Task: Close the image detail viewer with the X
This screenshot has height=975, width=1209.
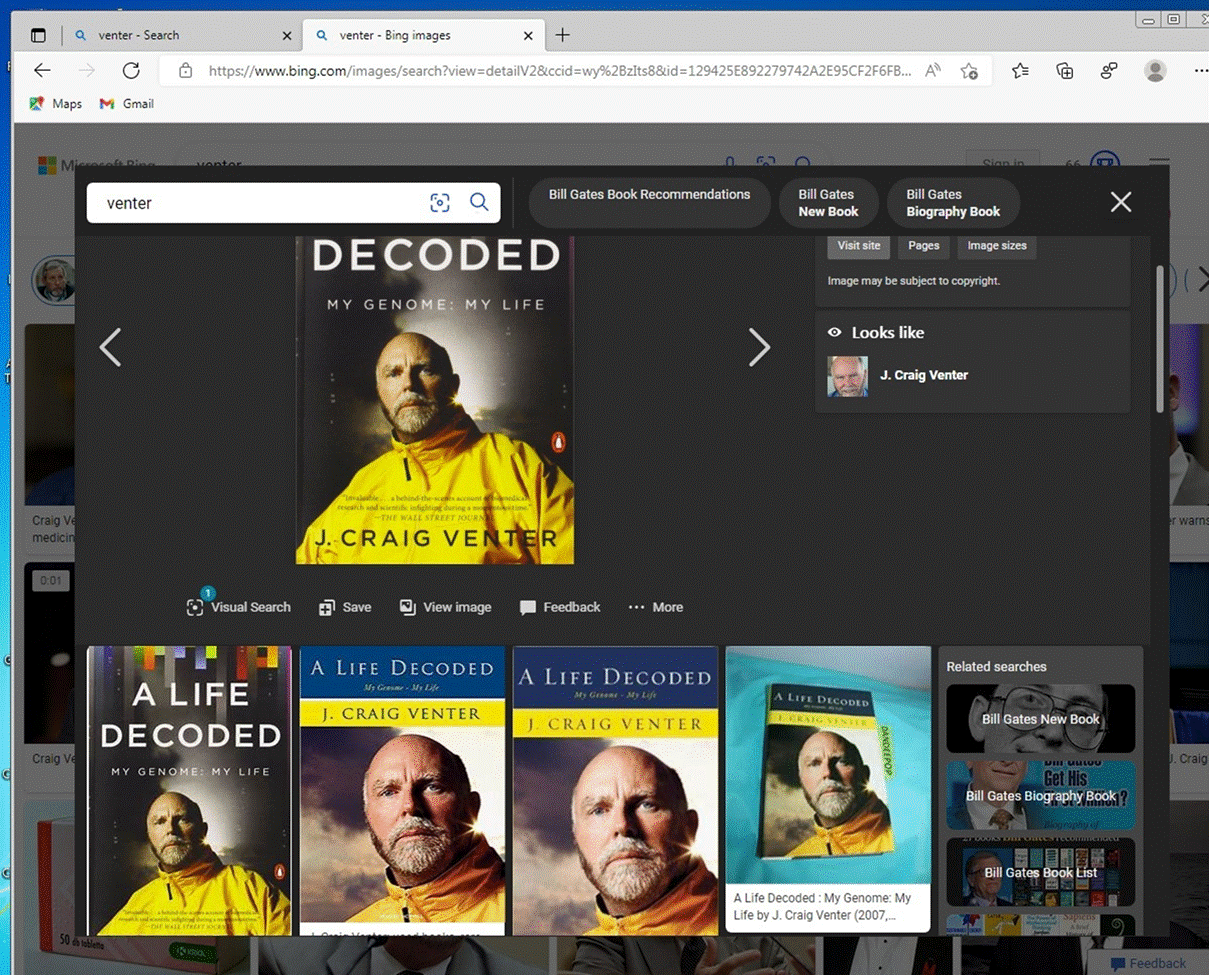Action: [1121, 202]
